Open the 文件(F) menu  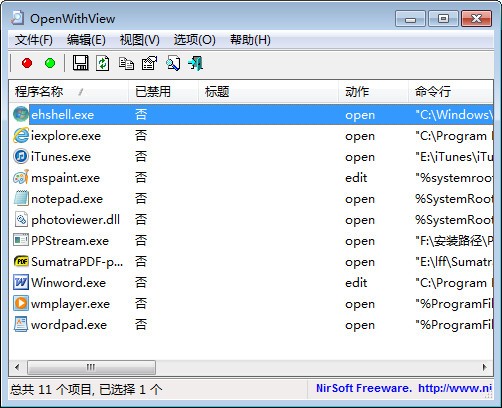pos(34,40)
